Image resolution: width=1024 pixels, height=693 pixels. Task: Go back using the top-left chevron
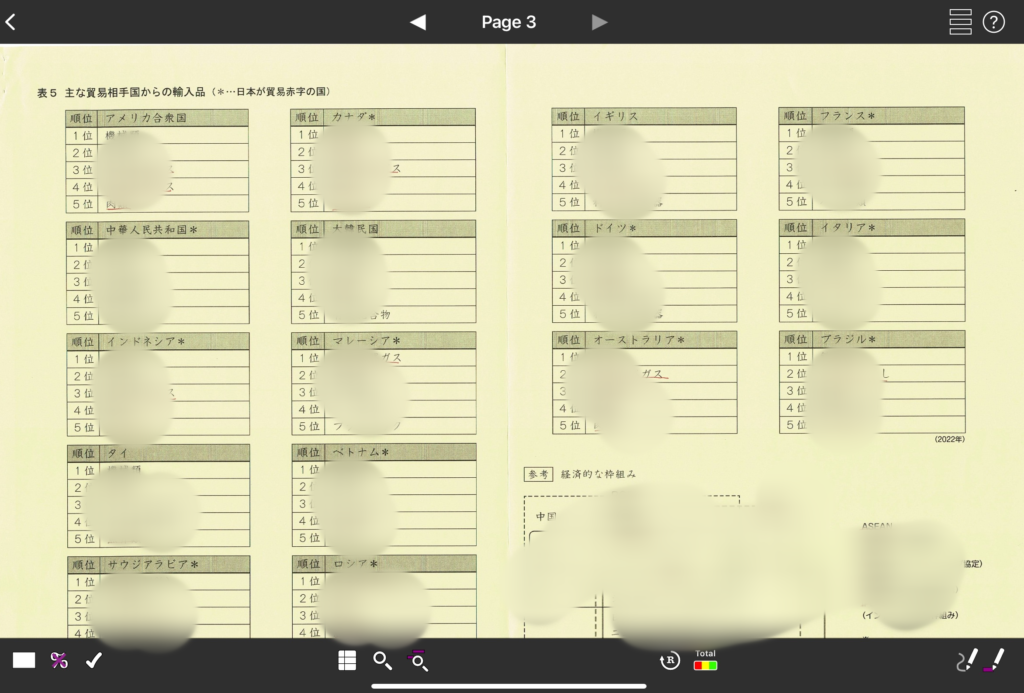coord(11,22)
